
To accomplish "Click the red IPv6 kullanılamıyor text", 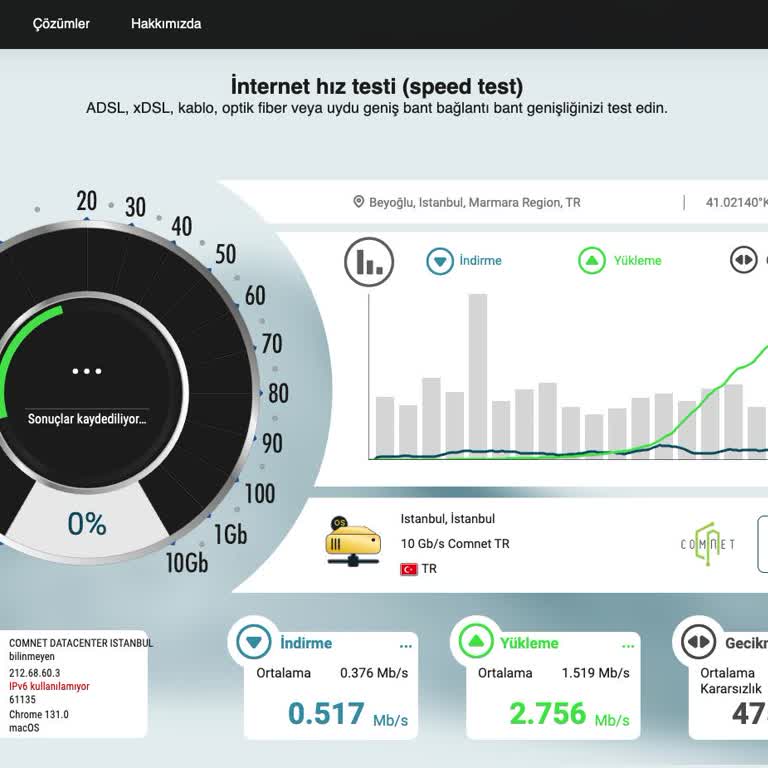I will point(49,686).
